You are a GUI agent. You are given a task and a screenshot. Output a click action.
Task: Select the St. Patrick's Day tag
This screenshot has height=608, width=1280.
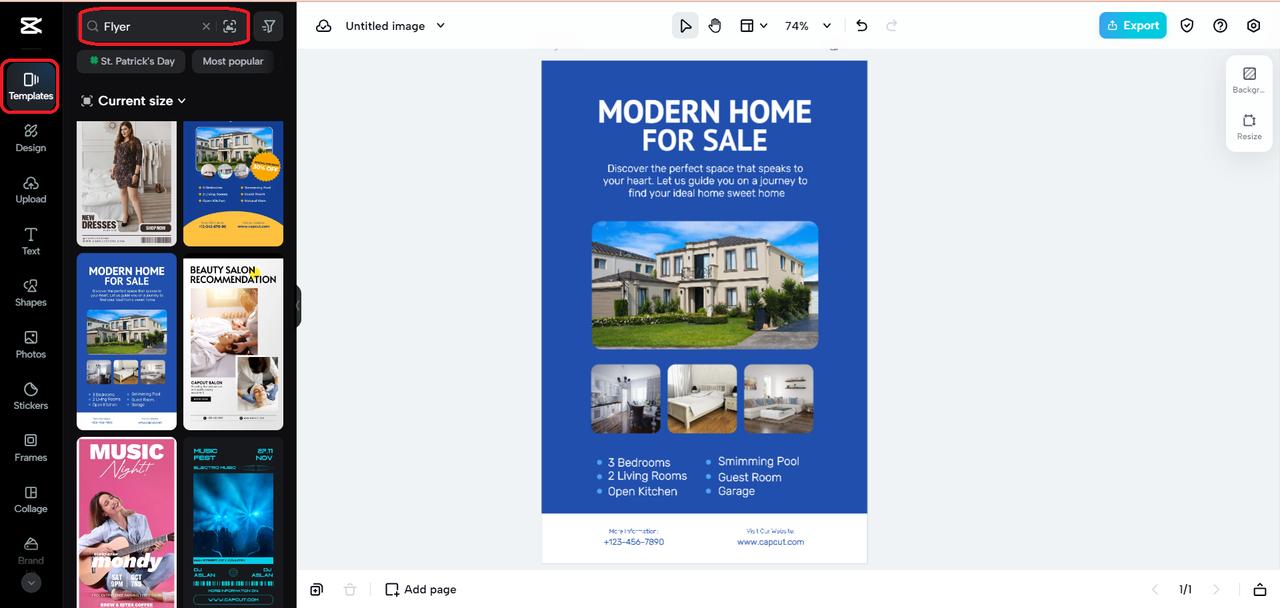132,61
